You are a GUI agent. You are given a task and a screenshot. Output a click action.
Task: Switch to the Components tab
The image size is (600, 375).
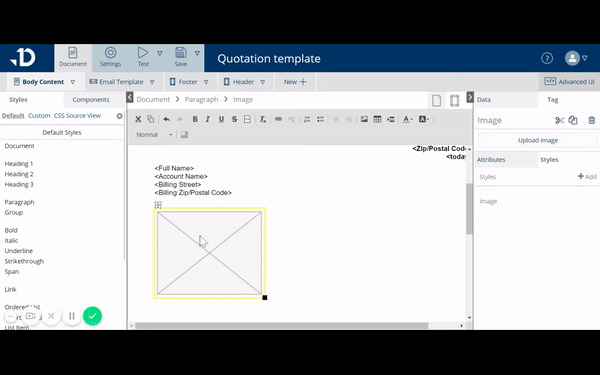[x=91, y=99]
